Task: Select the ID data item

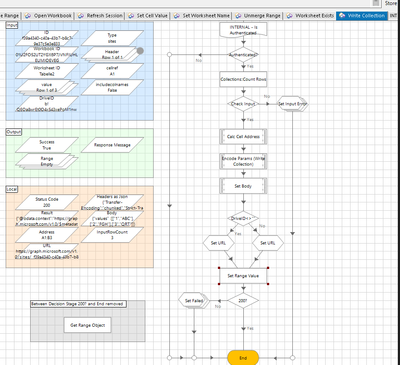Action: pyautogui.click(x=47, y=38)
